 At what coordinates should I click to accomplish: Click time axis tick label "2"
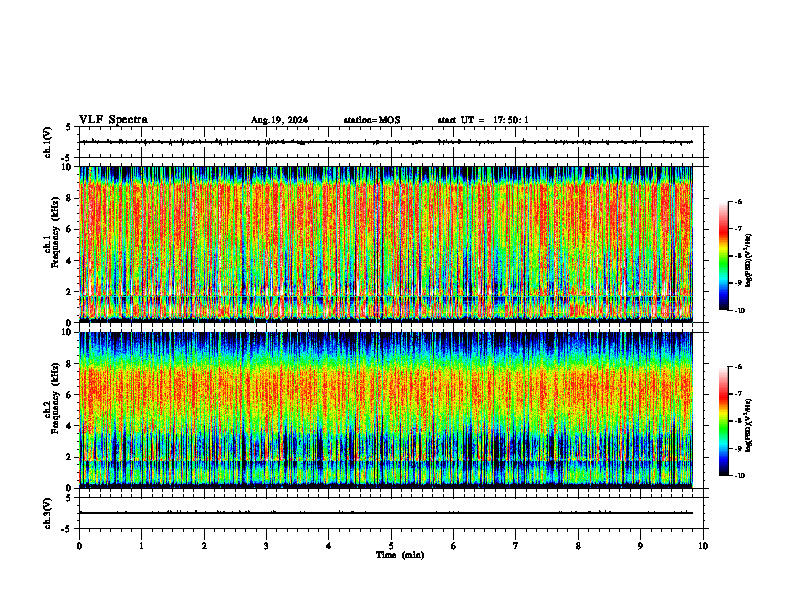tap(204, 546)
